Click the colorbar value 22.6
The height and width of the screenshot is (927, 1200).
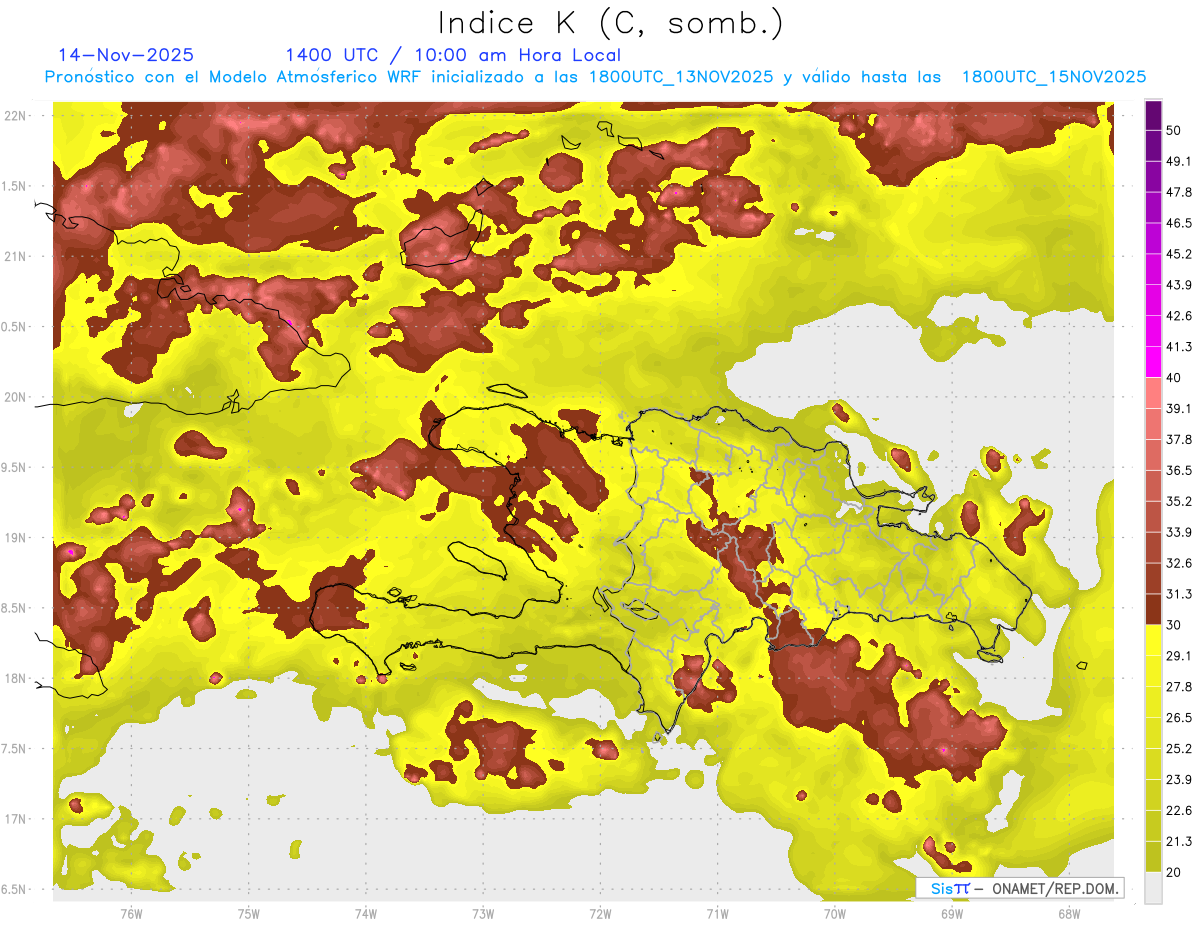[x=1179, y=811]
